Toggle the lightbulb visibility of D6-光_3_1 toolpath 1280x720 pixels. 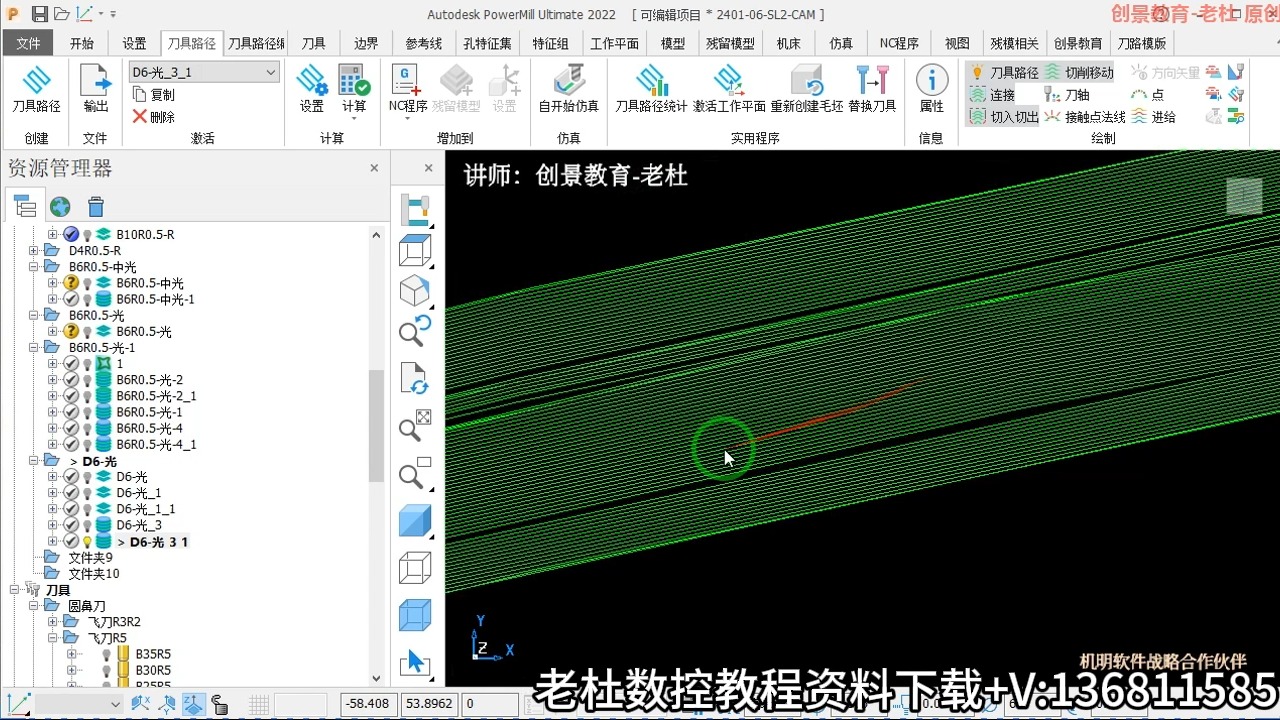pos(86,541)
